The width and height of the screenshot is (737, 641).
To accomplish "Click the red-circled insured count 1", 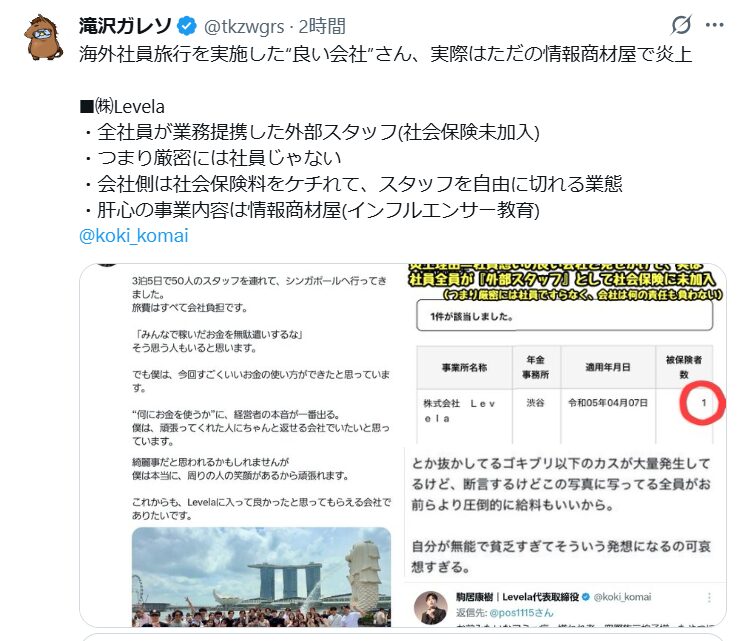I will pyautogui.click(x=703, y=403).
